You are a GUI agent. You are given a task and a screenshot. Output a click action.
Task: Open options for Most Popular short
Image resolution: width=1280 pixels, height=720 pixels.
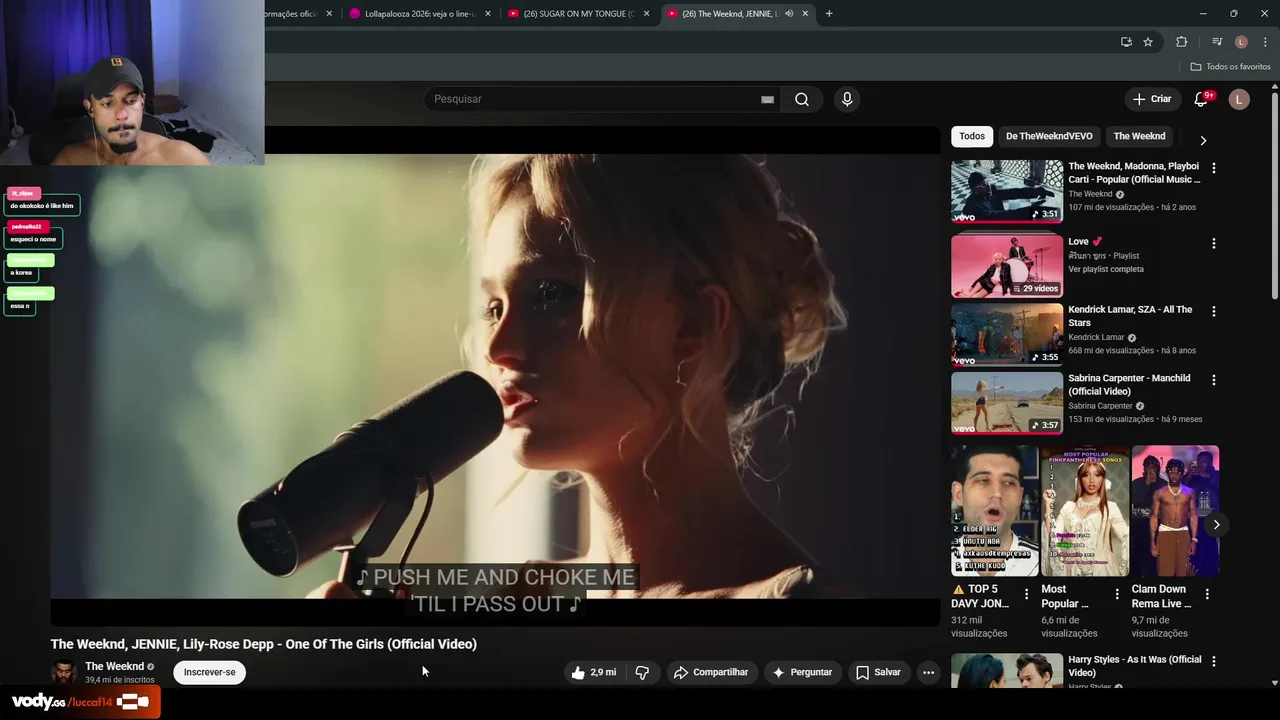point(1117,594)
